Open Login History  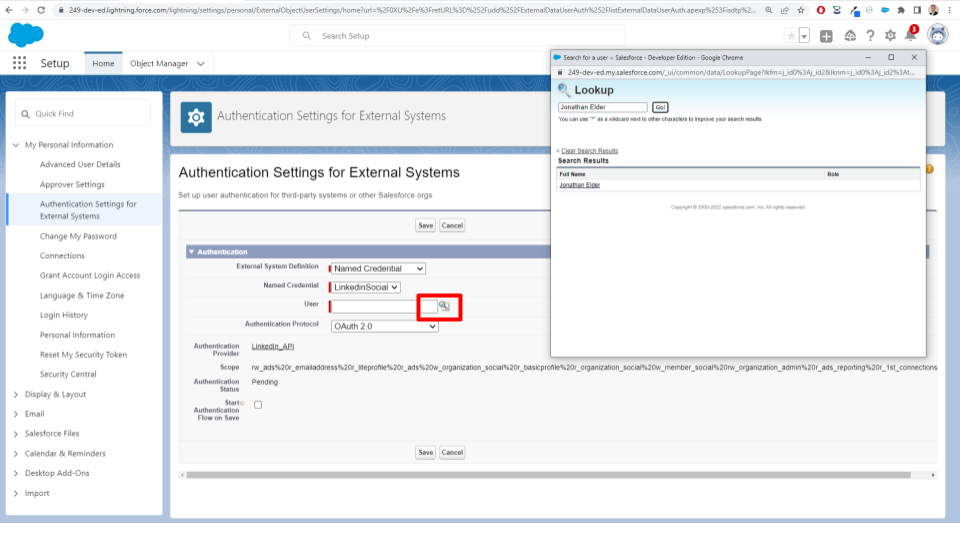pyautogui.click(x=64, y=315)
